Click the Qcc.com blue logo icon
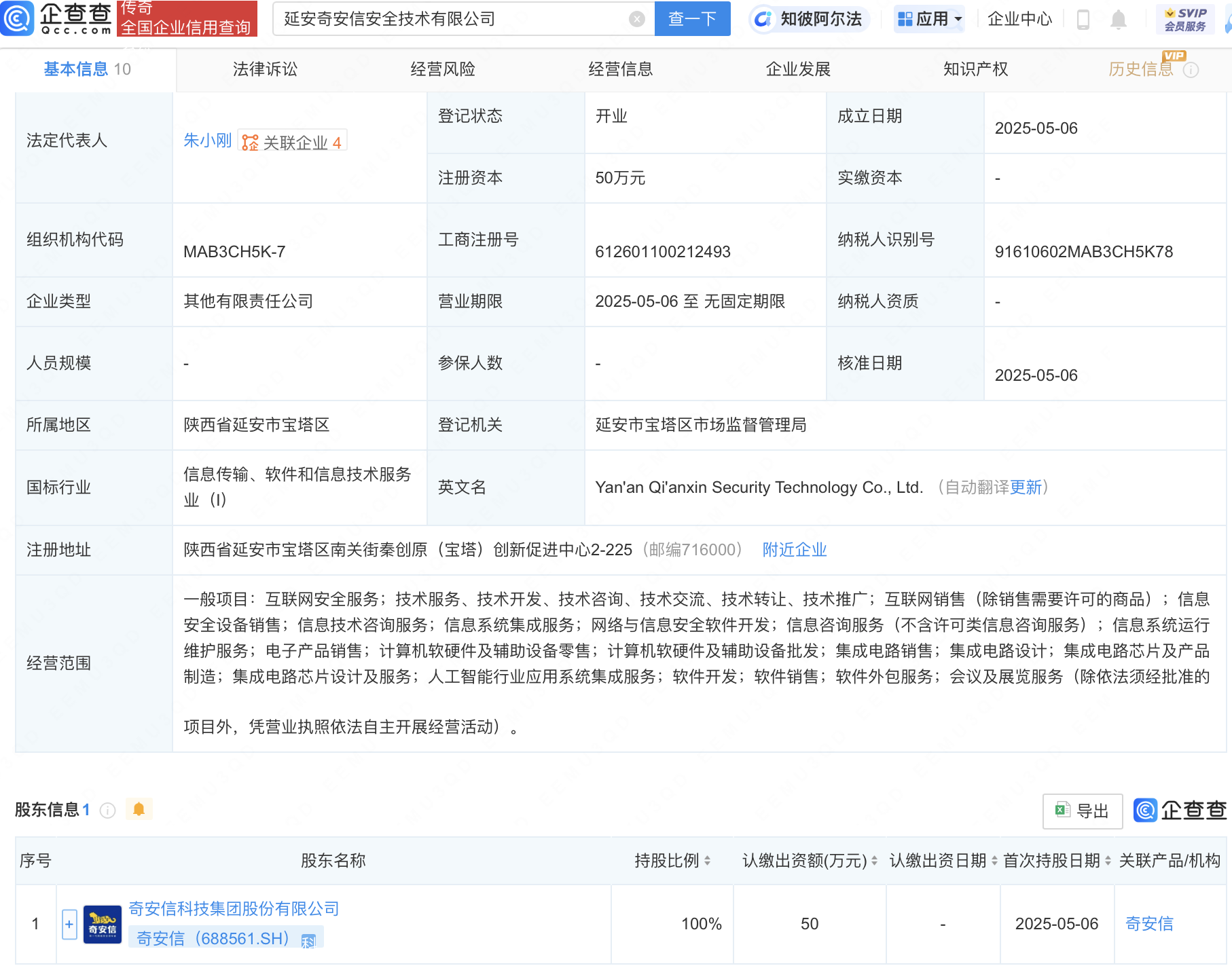Viewport: 1232px width, 968px height. 17,18
